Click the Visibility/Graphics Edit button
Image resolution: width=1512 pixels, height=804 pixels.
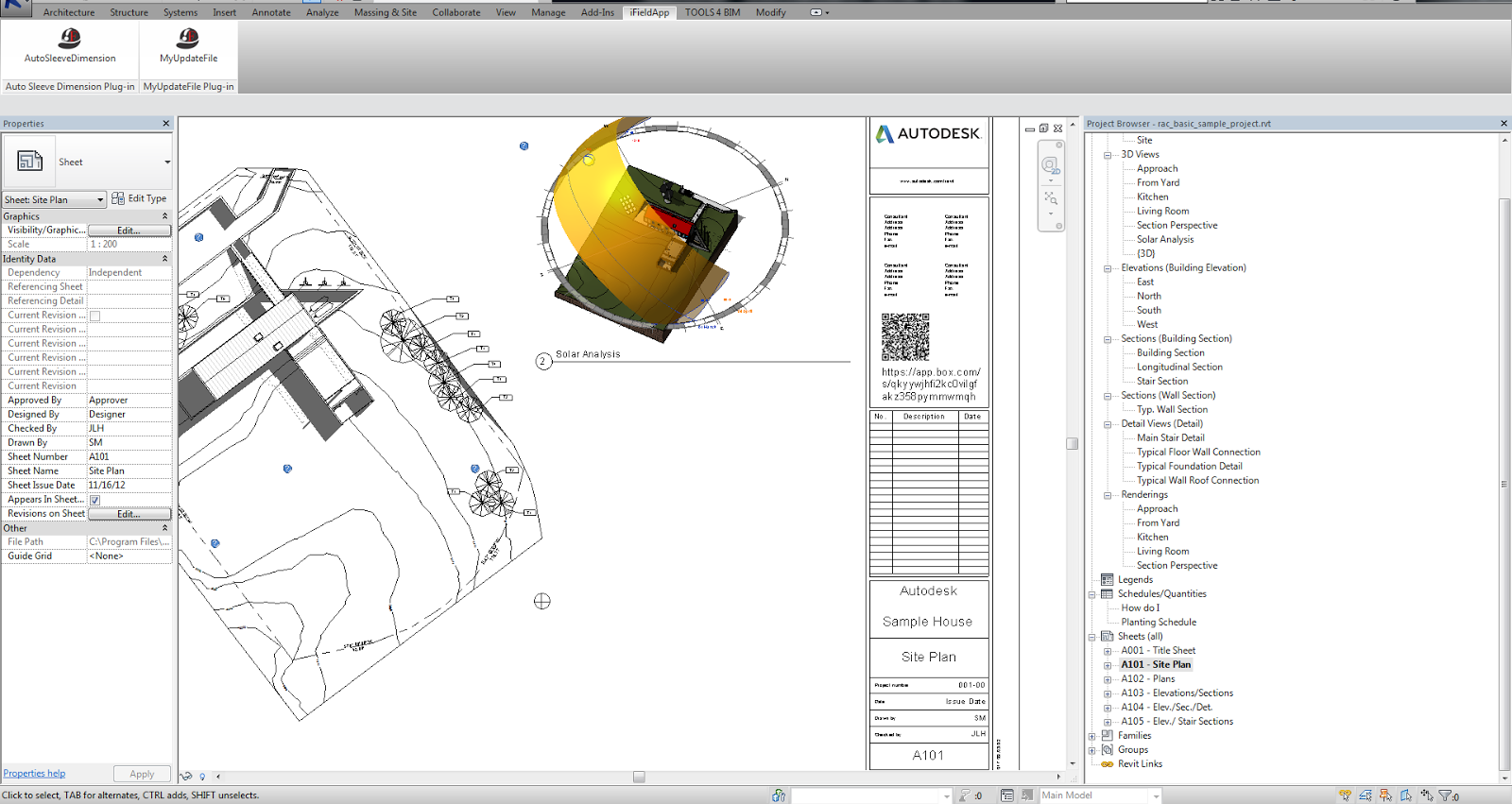tap(129, 231)
